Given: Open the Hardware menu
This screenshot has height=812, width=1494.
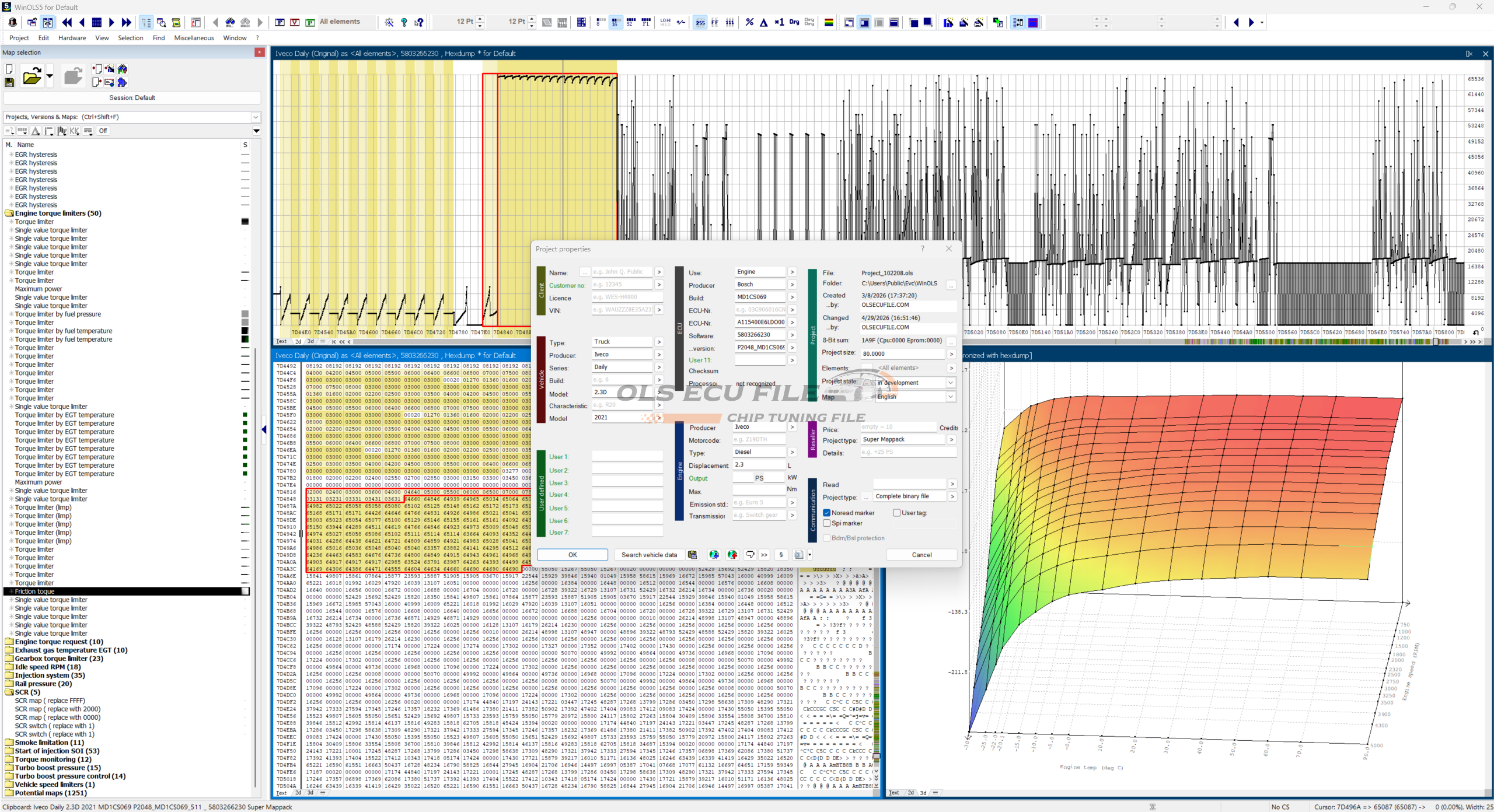Looking at the screenshot, I should click(x=72, y=38).
